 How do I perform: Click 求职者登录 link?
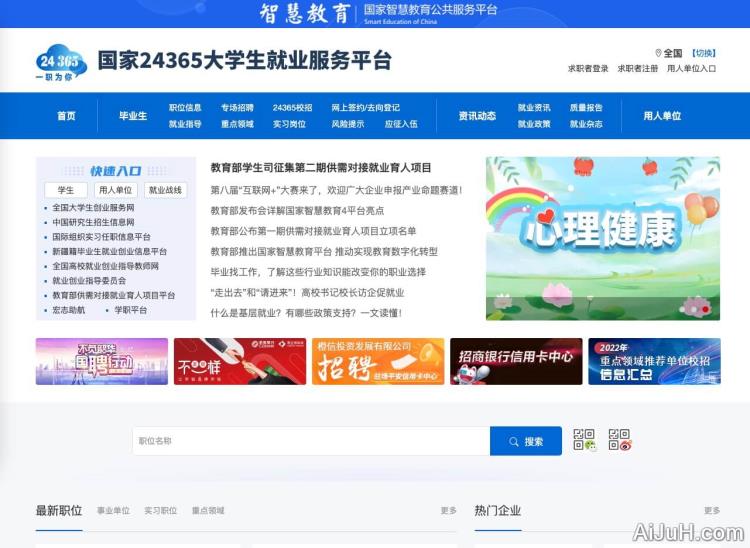click(x=588, y=68)
